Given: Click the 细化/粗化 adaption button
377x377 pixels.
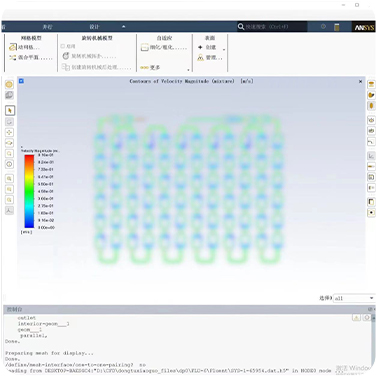Looking at the screenshot, I should point(164,48).
